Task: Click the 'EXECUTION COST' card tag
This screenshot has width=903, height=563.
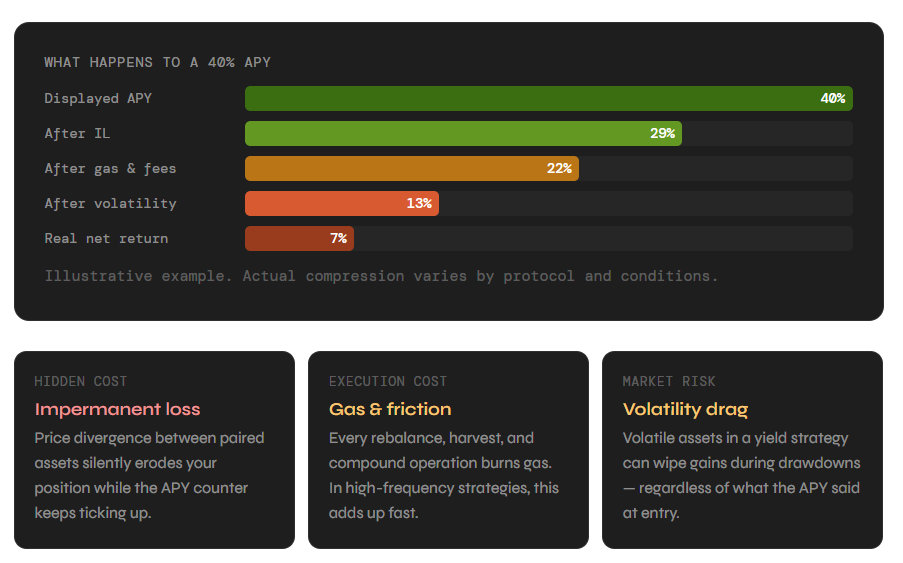Action: click(388, 381)
